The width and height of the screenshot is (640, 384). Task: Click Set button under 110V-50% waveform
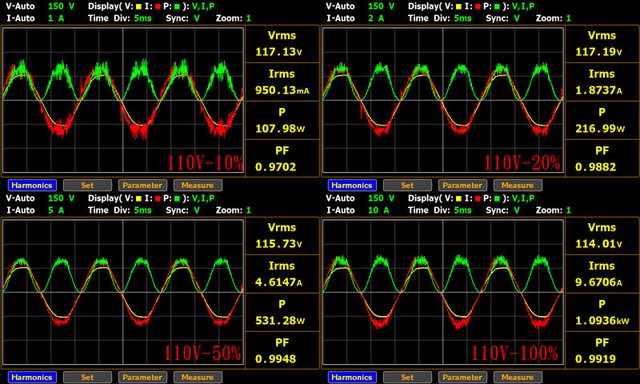pos(87,377)
